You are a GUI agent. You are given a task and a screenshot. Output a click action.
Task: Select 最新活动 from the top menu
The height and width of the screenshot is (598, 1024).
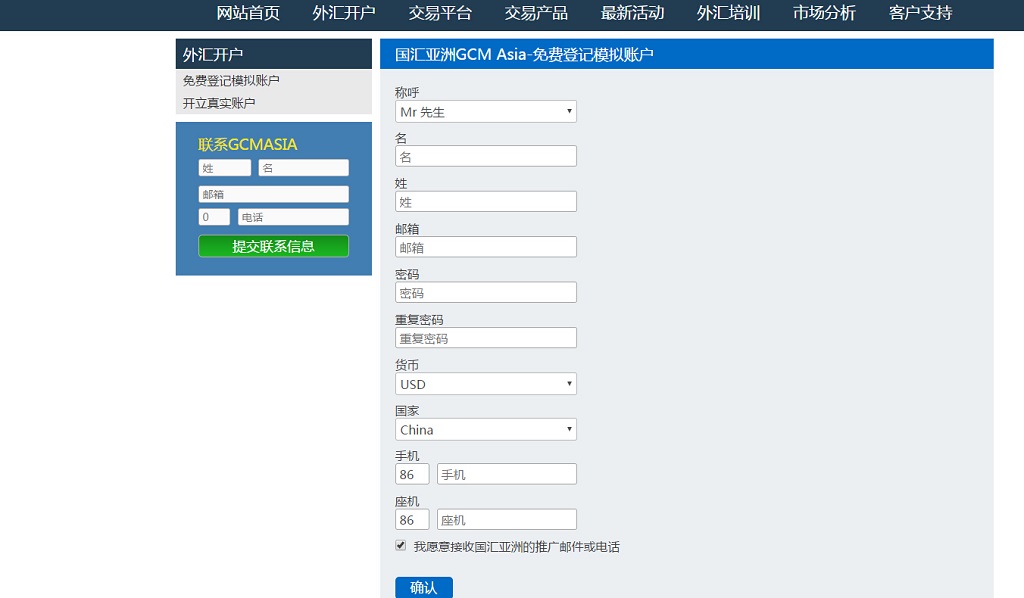point(632,13)
